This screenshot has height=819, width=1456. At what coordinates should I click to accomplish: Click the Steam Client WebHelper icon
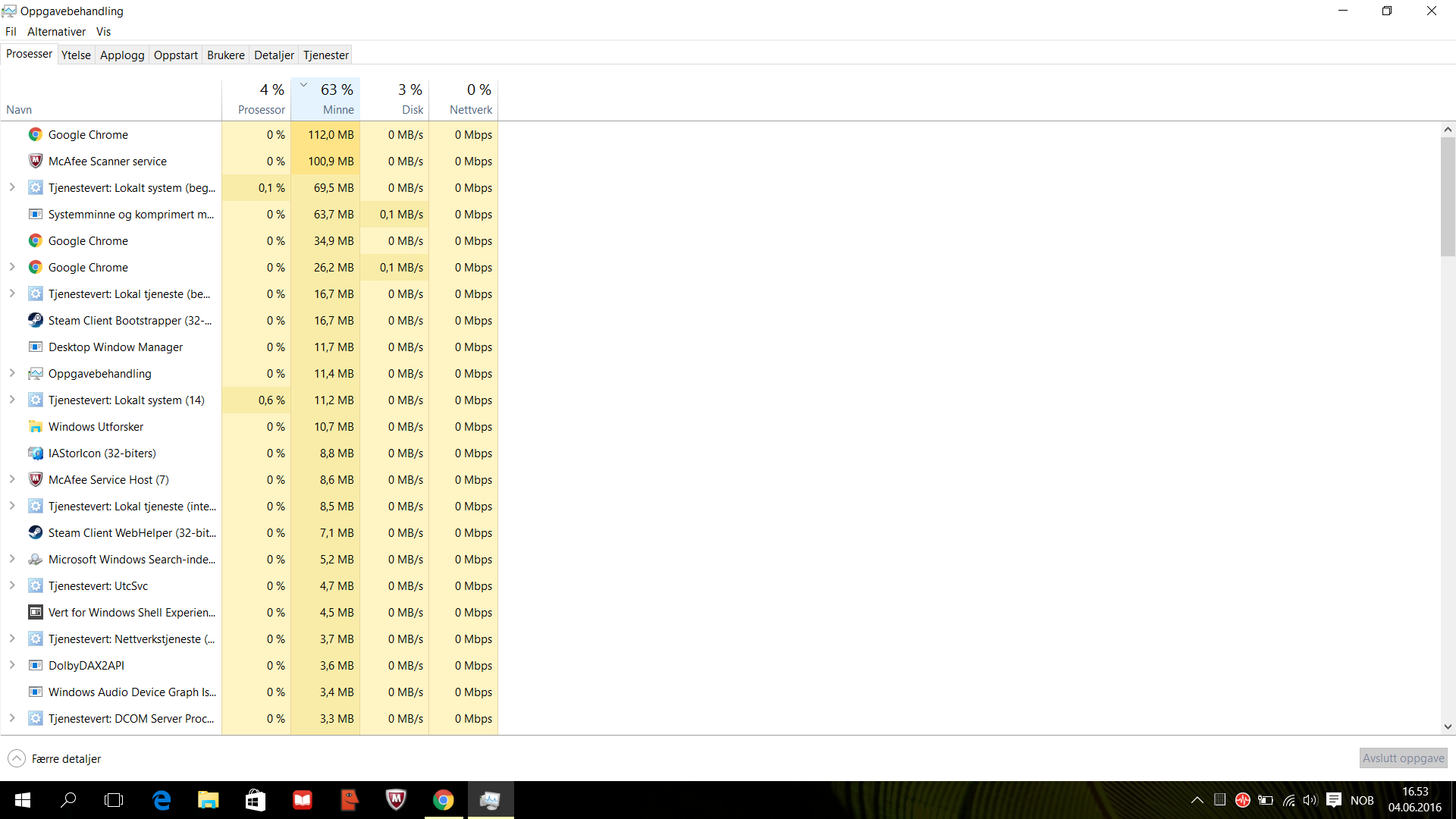point(36,532)
